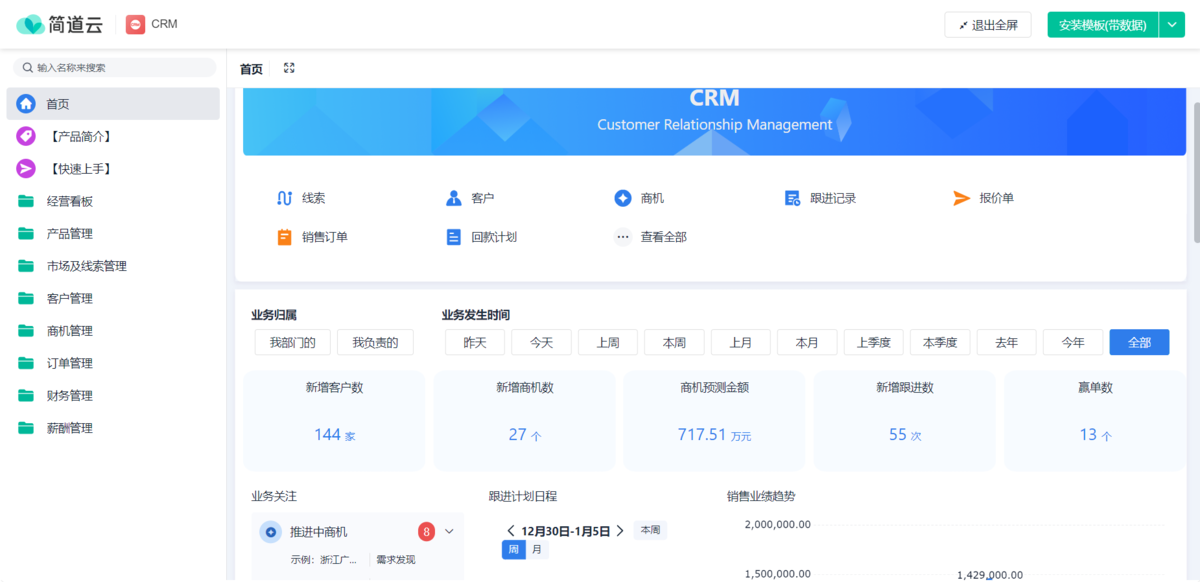Viewport: 1200px width, 582px height.
Task: Select the 全部 time filter
Action: [1139, 342]
